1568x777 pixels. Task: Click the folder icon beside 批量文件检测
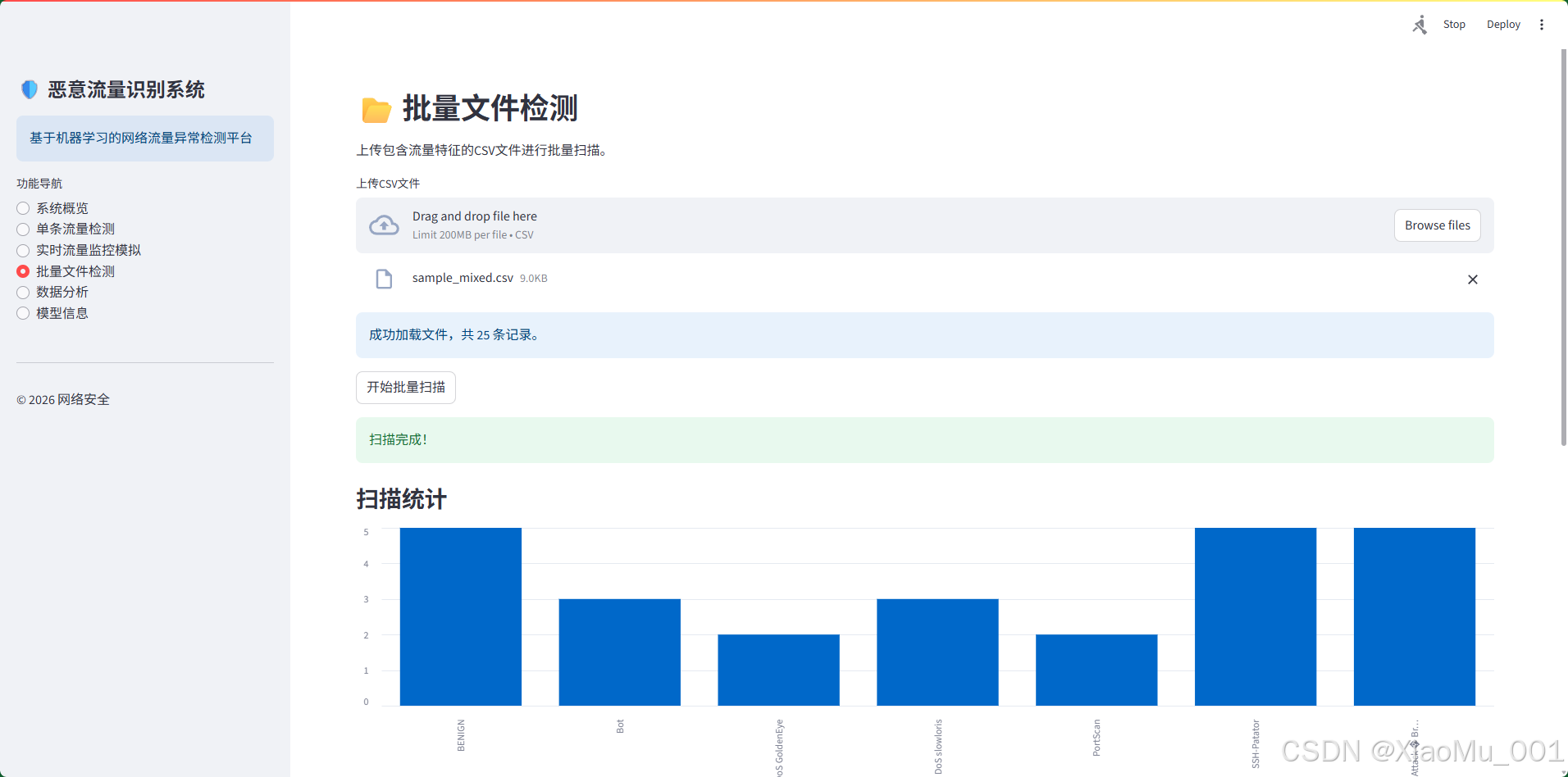[x=376, y=110]
